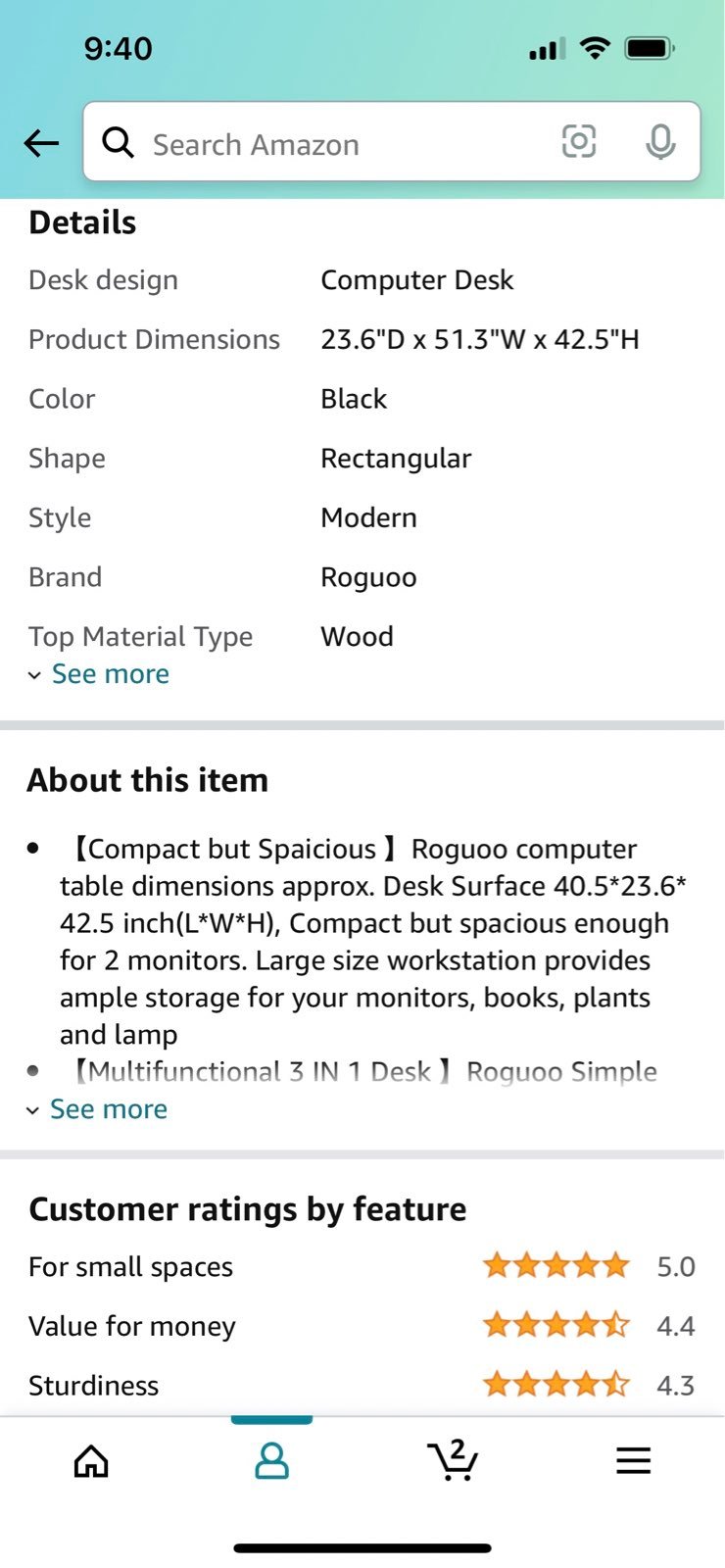
Task: Click the Search Amazon input field
Action: tap(392, 142)
